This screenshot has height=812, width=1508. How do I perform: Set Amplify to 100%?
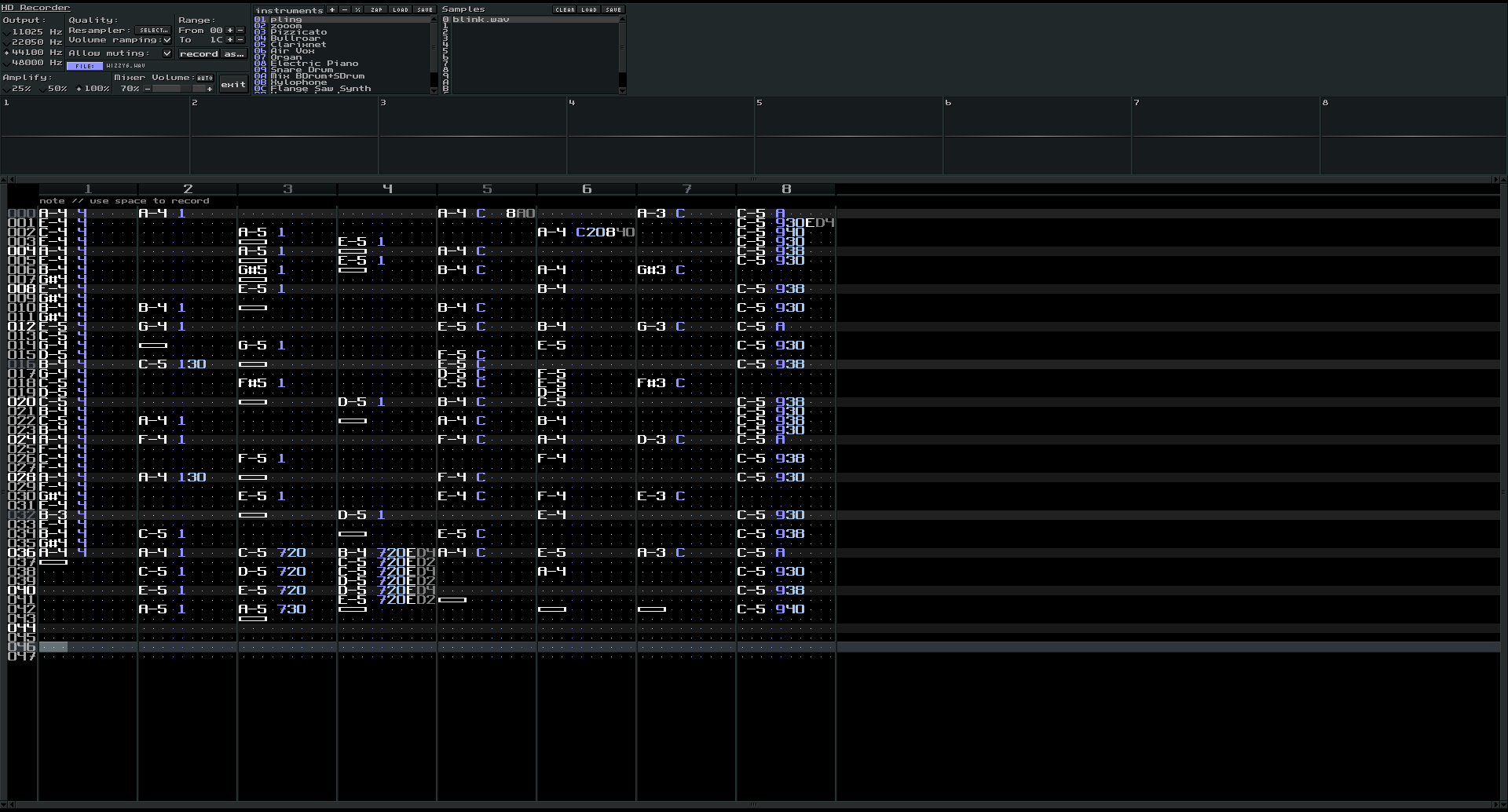coord(93,88)
